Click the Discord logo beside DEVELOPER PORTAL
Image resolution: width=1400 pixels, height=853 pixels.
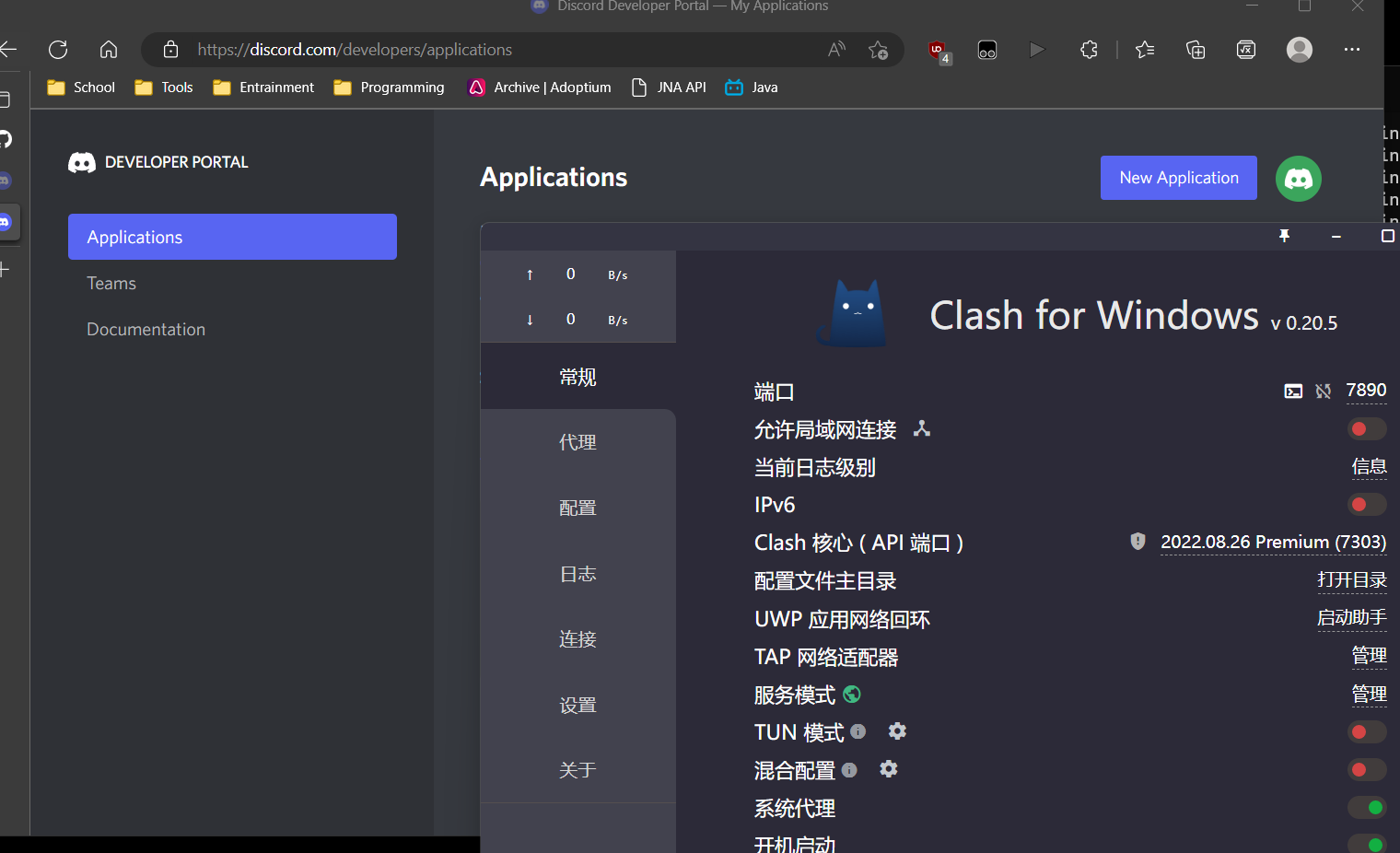click(x=82, y=163)
